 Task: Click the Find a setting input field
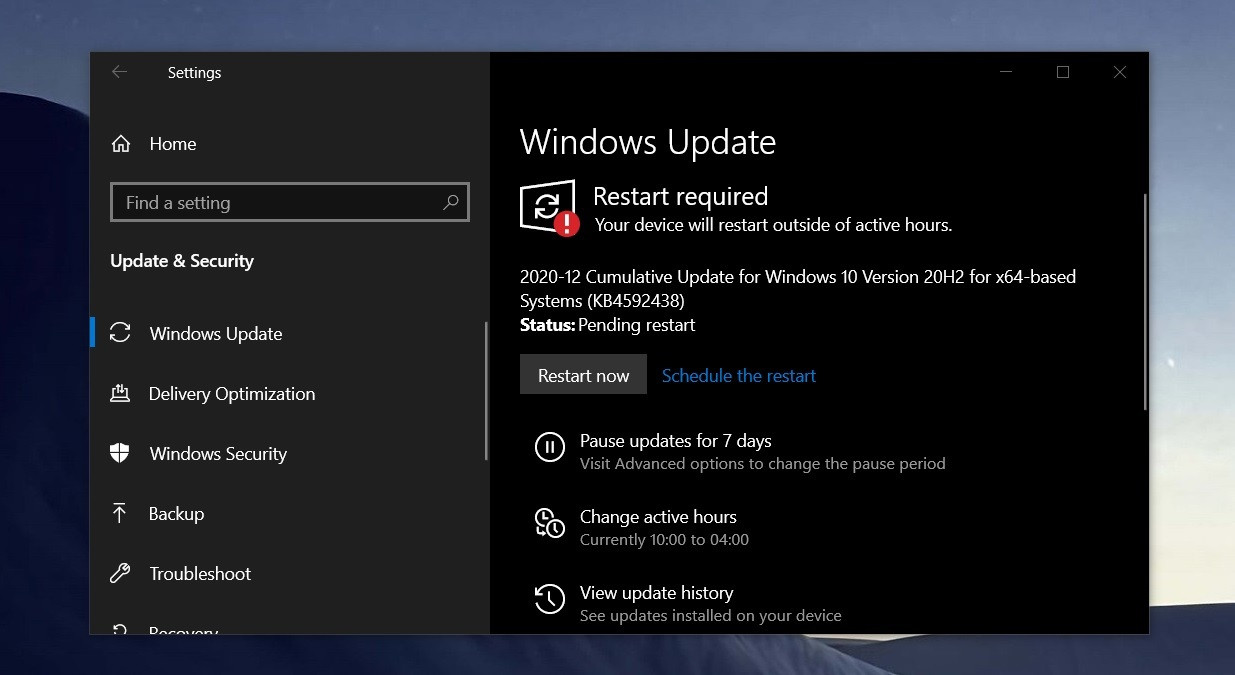270,202
